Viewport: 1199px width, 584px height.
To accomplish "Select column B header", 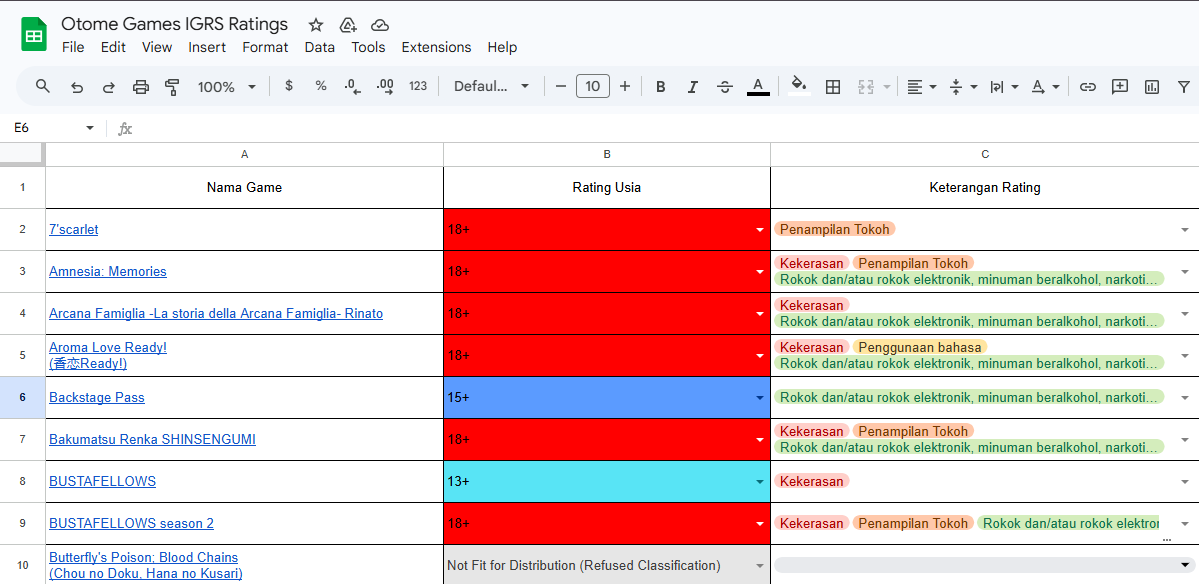I will (x=607, y=154).
